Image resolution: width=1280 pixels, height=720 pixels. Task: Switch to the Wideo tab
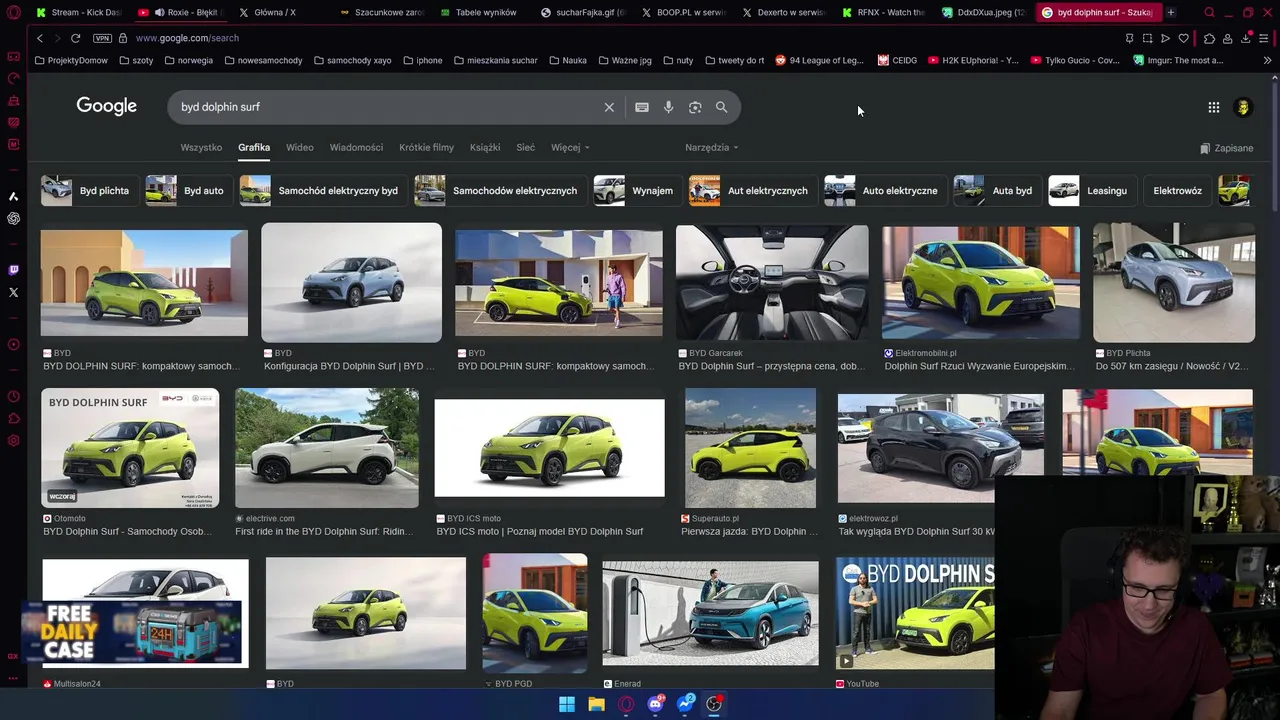pos(300,147)
